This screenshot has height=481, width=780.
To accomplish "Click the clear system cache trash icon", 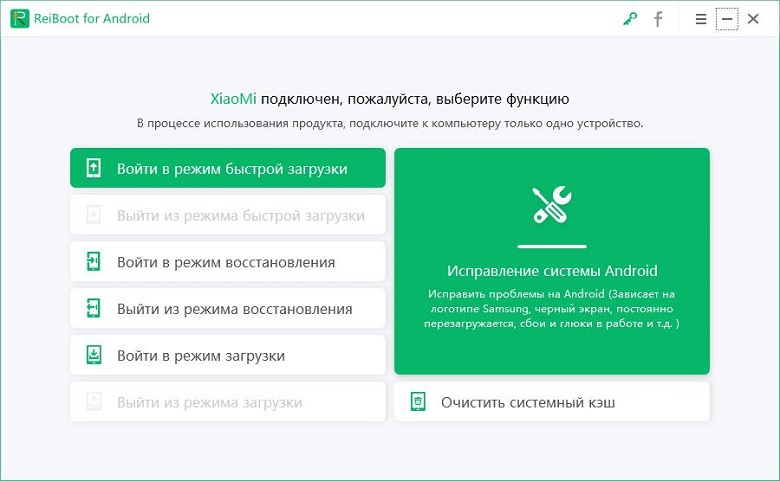I will pos(418,401).
